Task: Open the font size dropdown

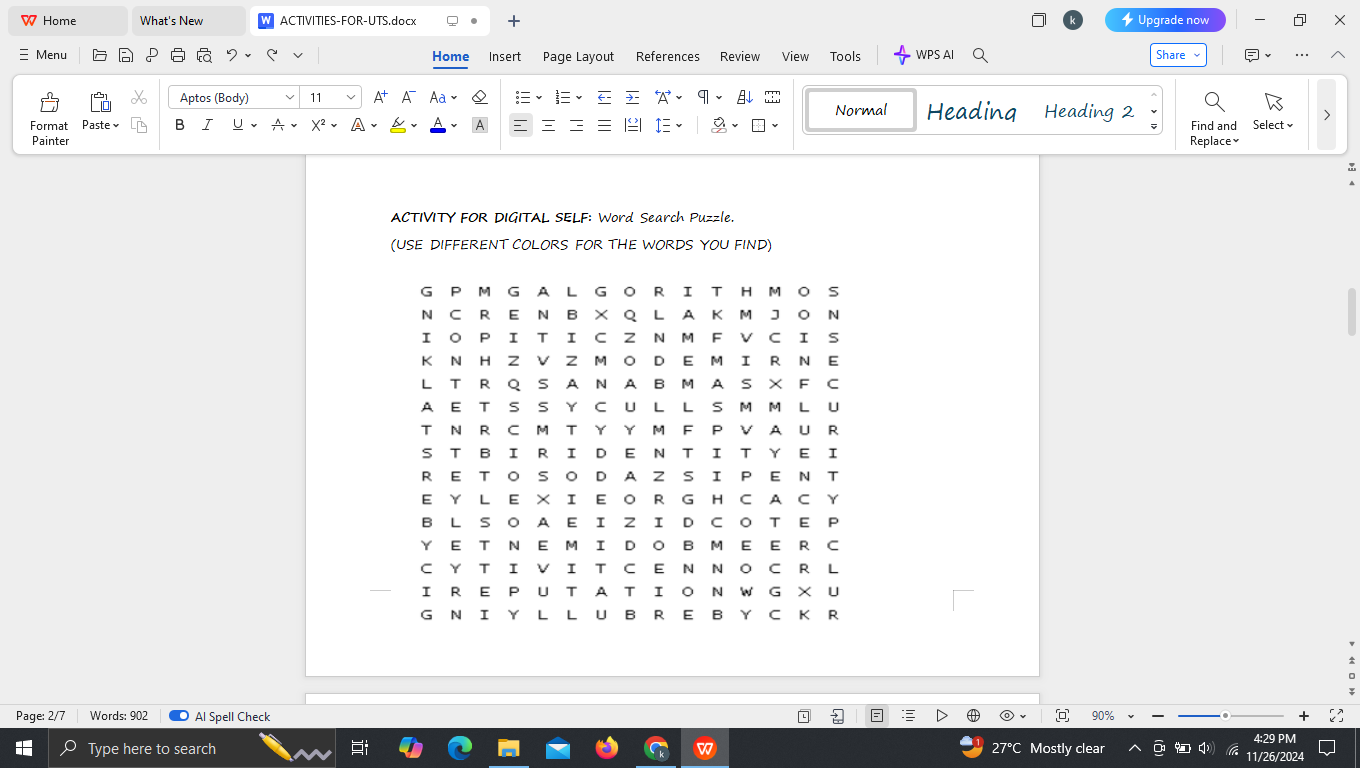Action: [350, 96]
